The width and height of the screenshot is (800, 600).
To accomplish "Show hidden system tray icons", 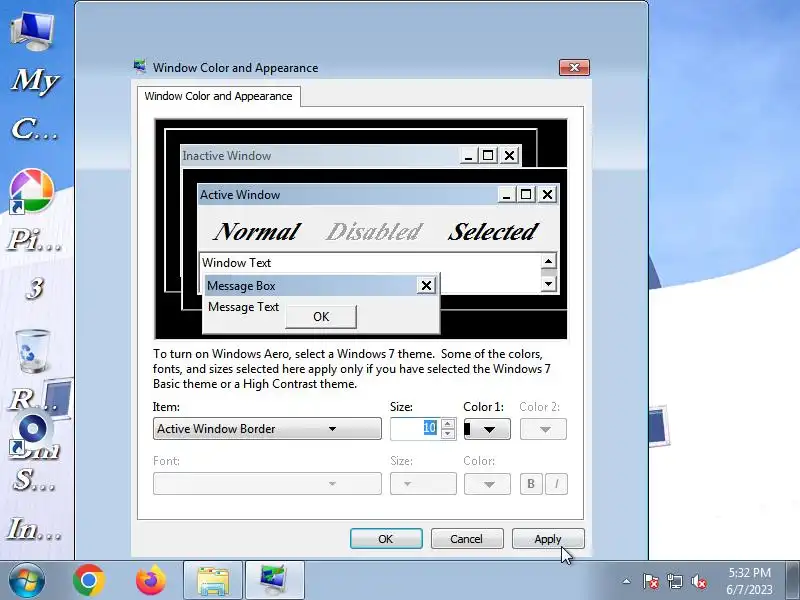I will click(627, 581).
